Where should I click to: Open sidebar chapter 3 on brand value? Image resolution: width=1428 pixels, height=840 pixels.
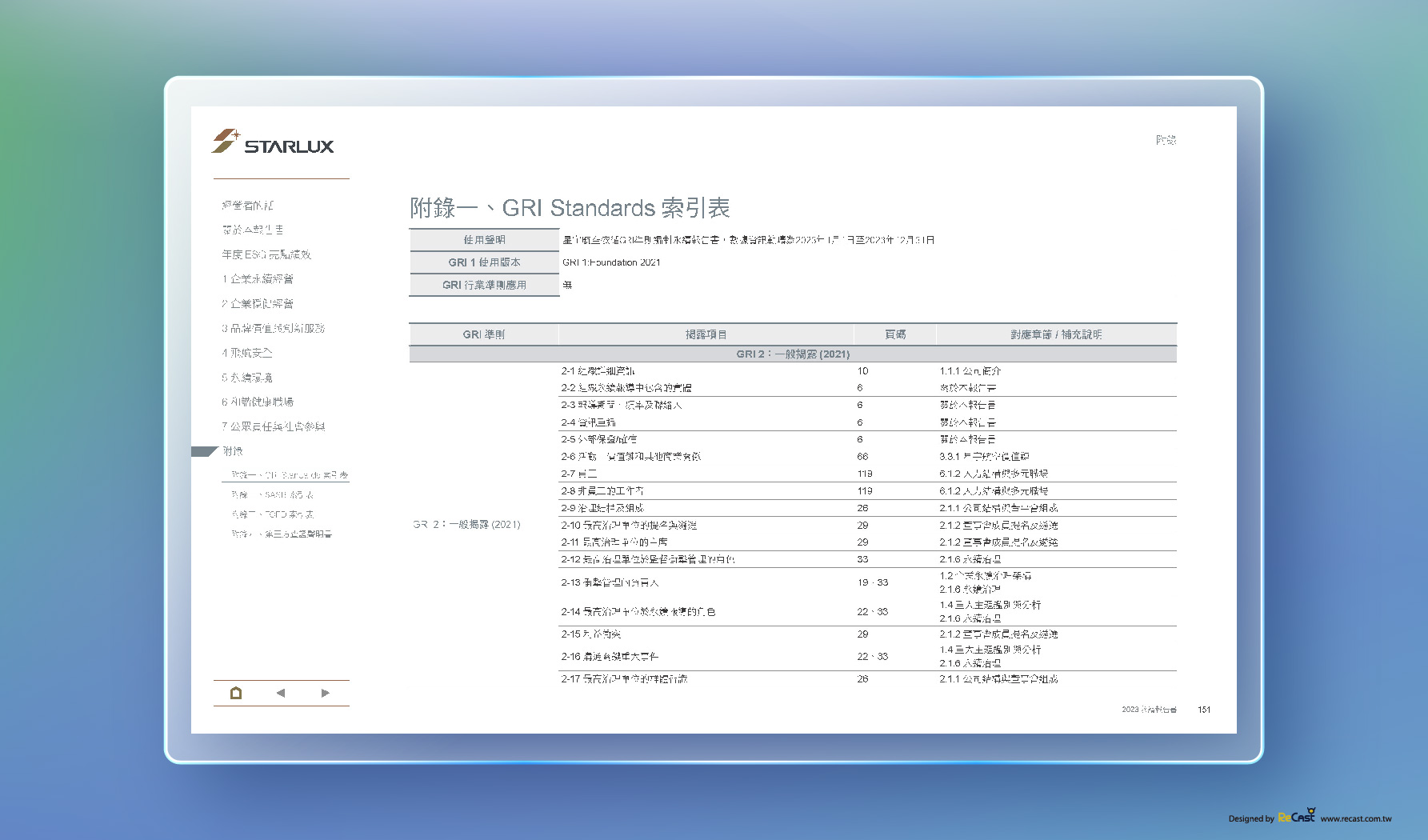click(273, 328)
